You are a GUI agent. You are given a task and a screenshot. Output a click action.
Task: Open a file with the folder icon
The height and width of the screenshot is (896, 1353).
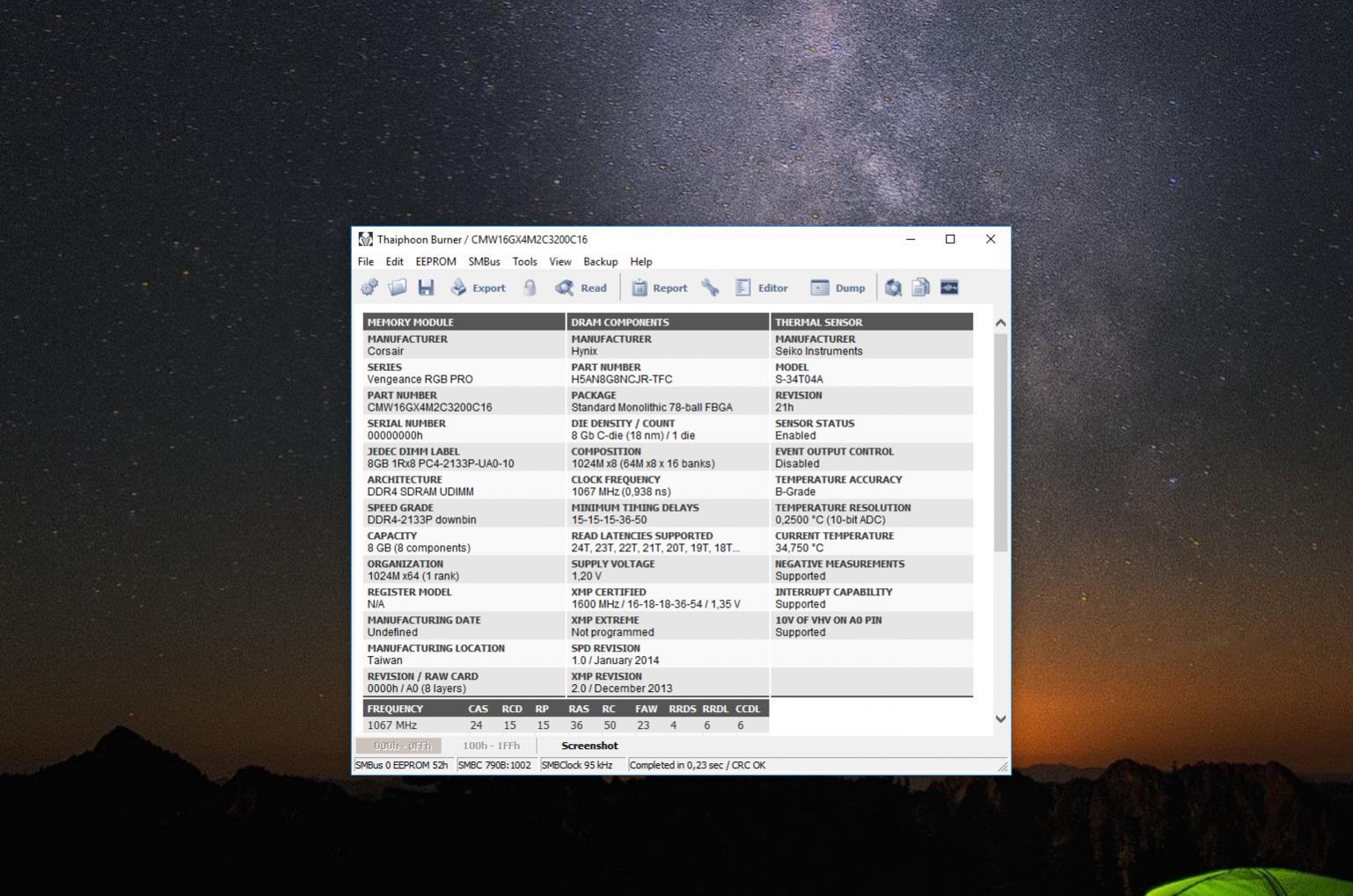[x=398, y=288]
